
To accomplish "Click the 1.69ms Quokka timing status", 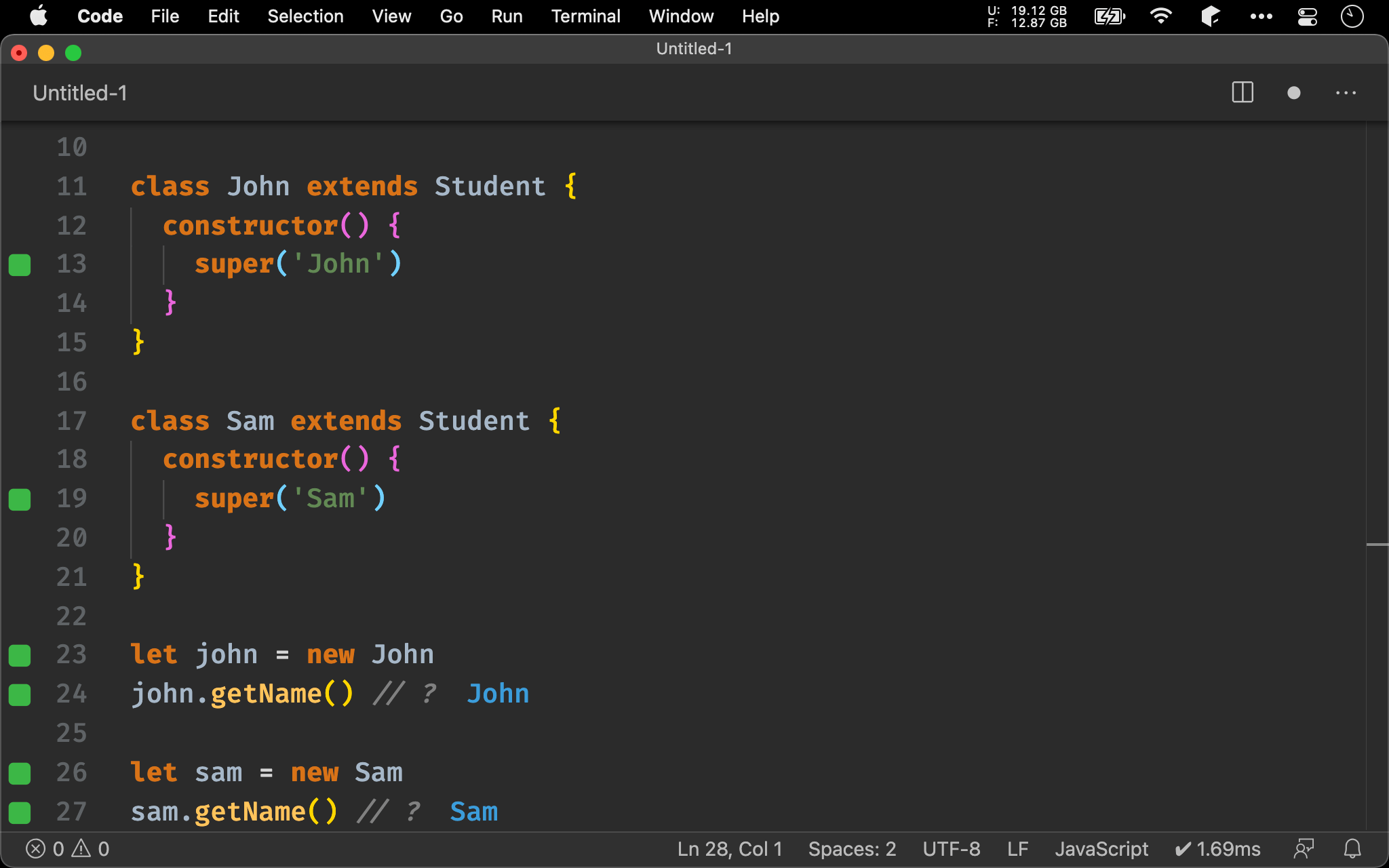I will [1217, 848].
